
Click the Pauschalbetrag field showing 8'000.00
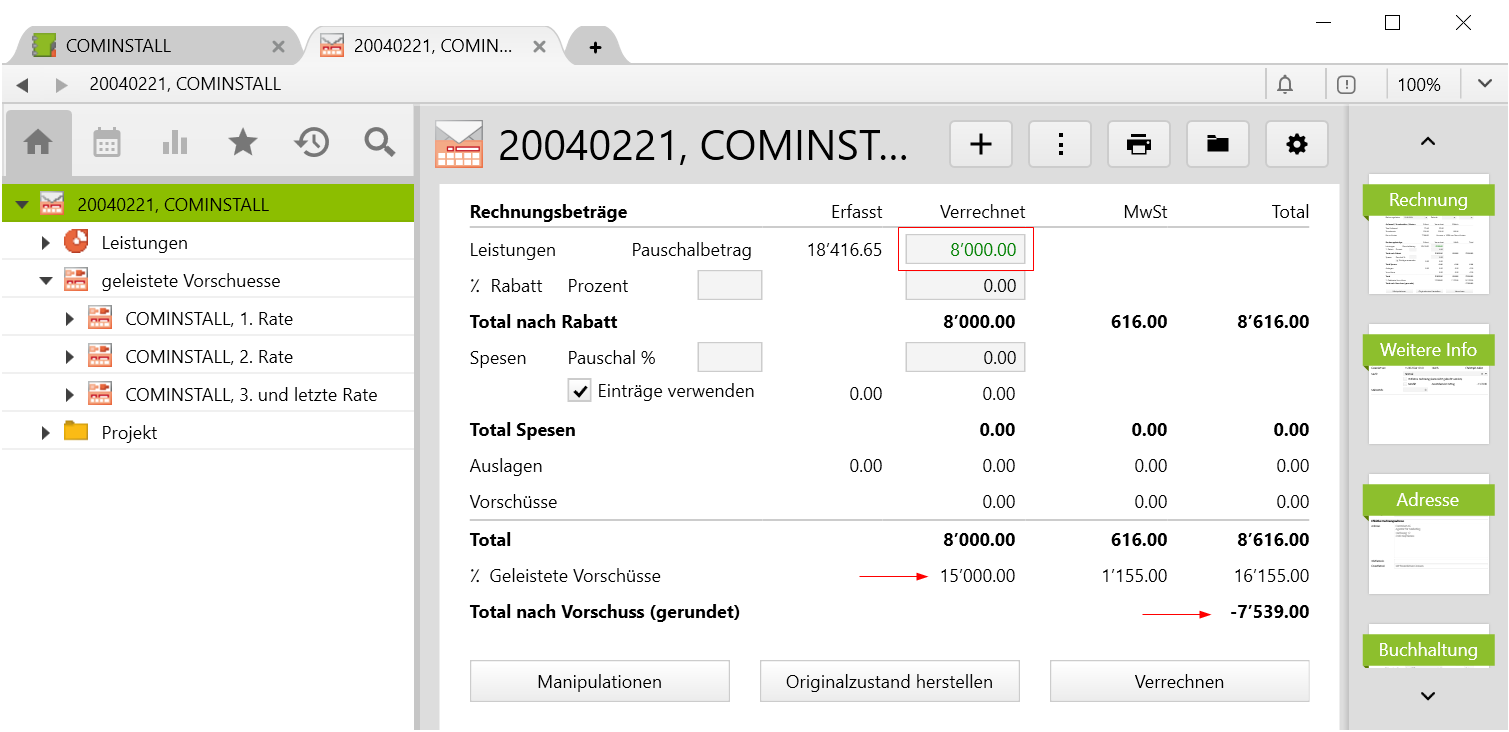(966, 250)
